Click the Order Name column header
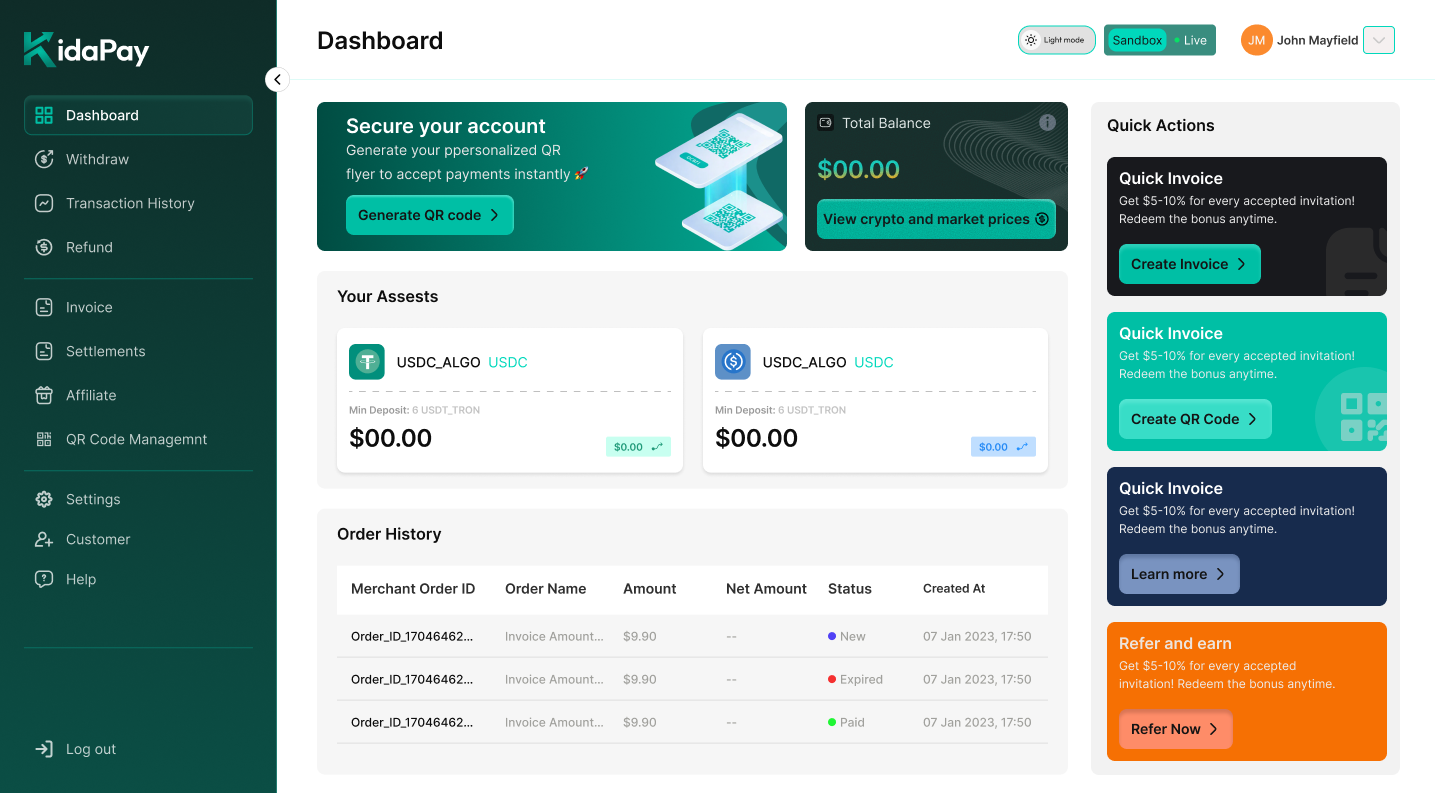This screenshot has height=793, width=1440. (x=546, y=589)
